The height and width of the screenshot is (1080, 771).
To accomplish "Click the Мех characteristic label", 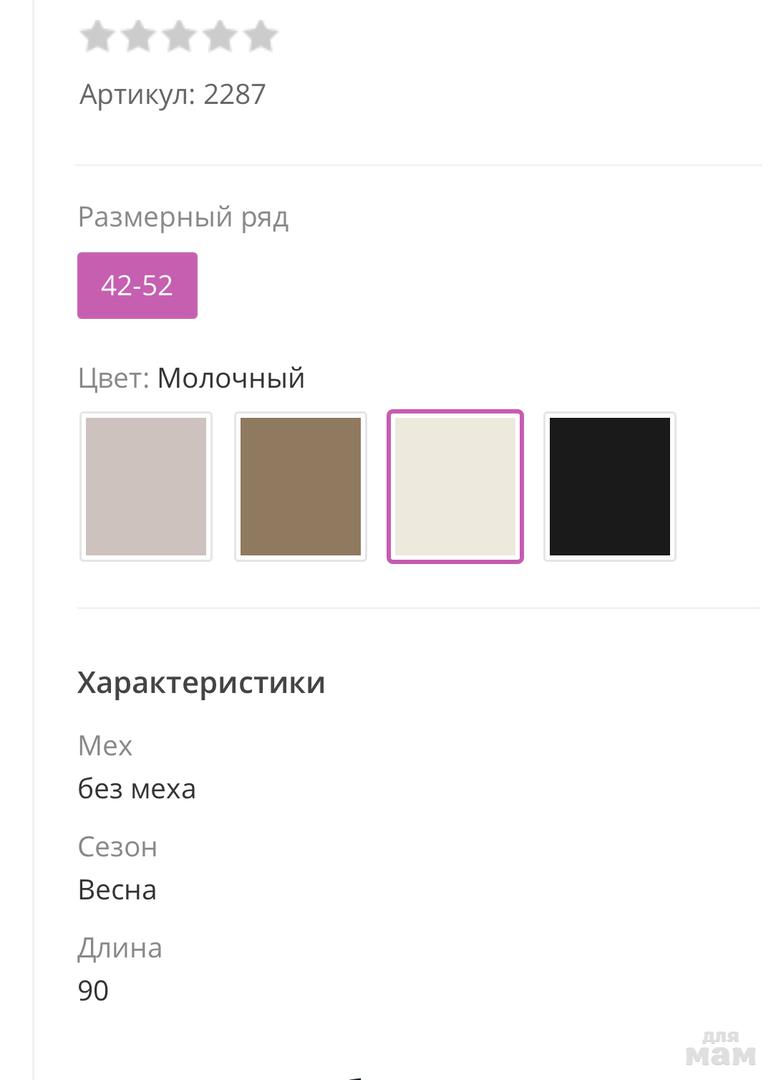I will [x=105, y=746].
